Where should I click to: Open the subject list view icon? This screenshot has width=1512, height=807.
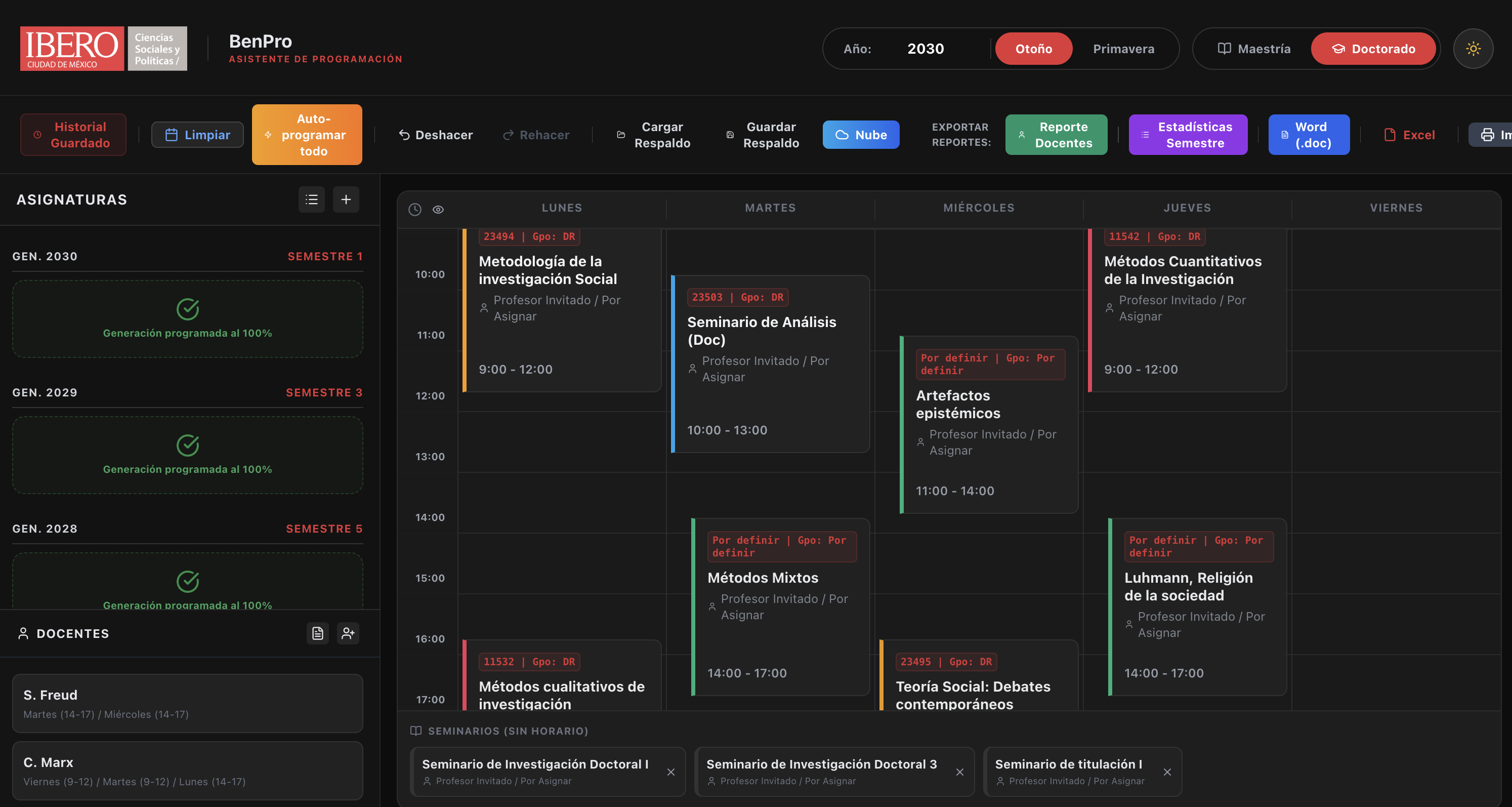(312, 199)
